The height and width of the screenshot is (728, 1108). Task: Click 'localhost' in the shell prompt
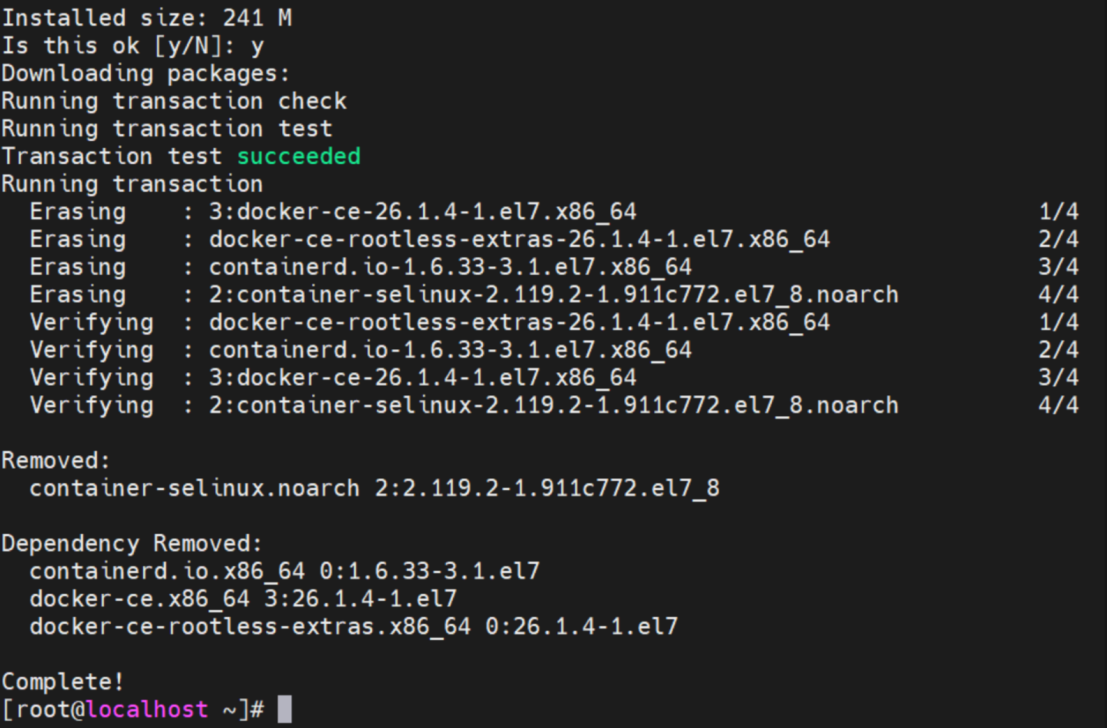point(147,709)
